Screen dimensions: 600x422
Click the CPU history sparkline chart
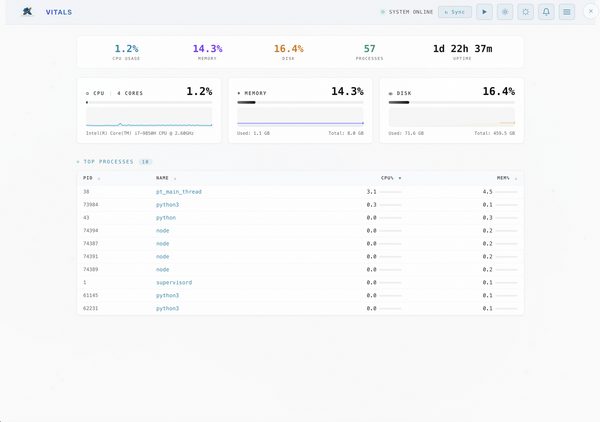point(149,117)
